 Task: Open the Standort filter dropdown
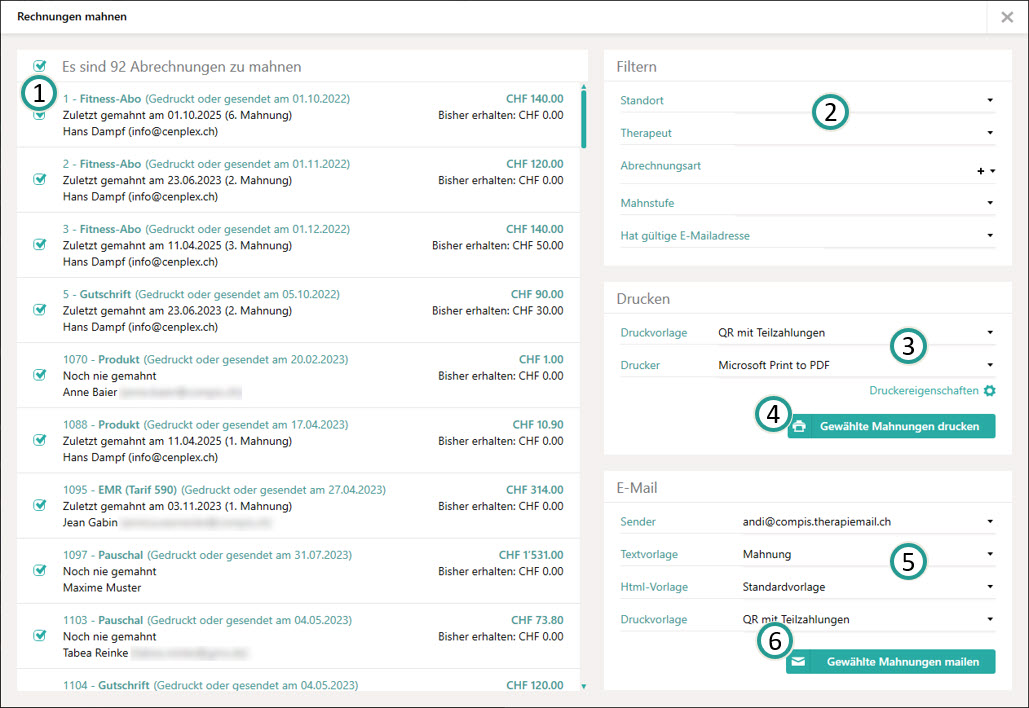990,100
